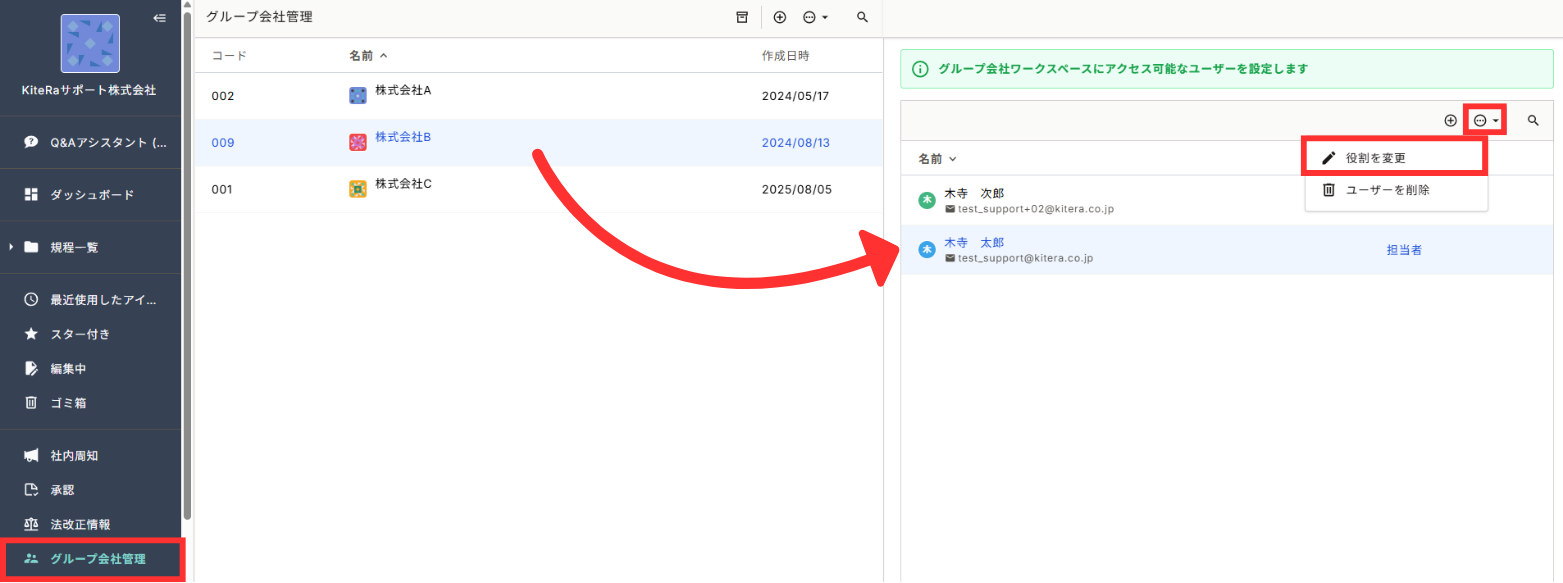
Task: Choose ユーザーを削除 from the menu
Action: point(1387,189)
